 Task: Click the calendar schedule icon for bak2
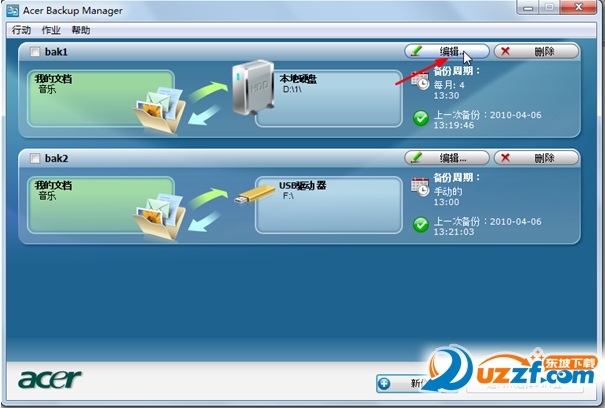click(420, 186)
